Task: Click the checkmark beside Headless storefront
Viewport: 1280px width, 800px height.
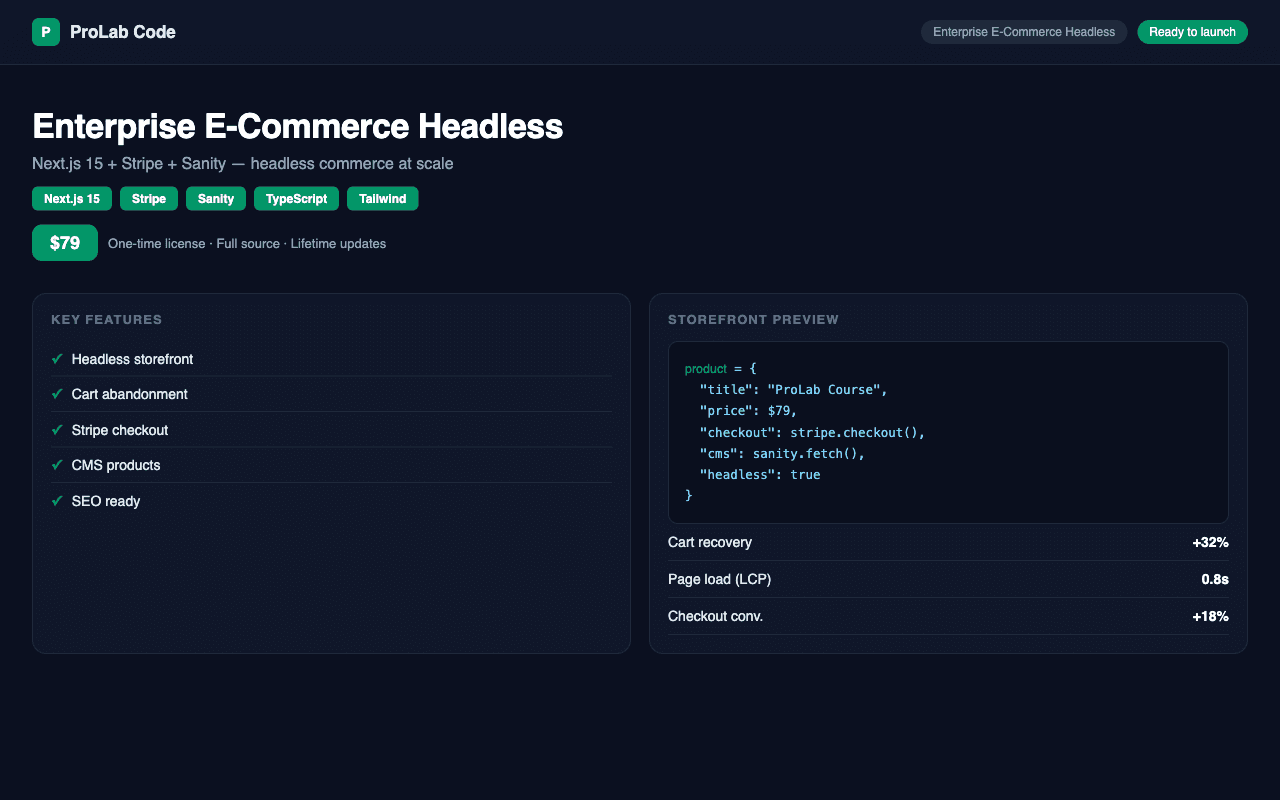Action: click(57, 359)
